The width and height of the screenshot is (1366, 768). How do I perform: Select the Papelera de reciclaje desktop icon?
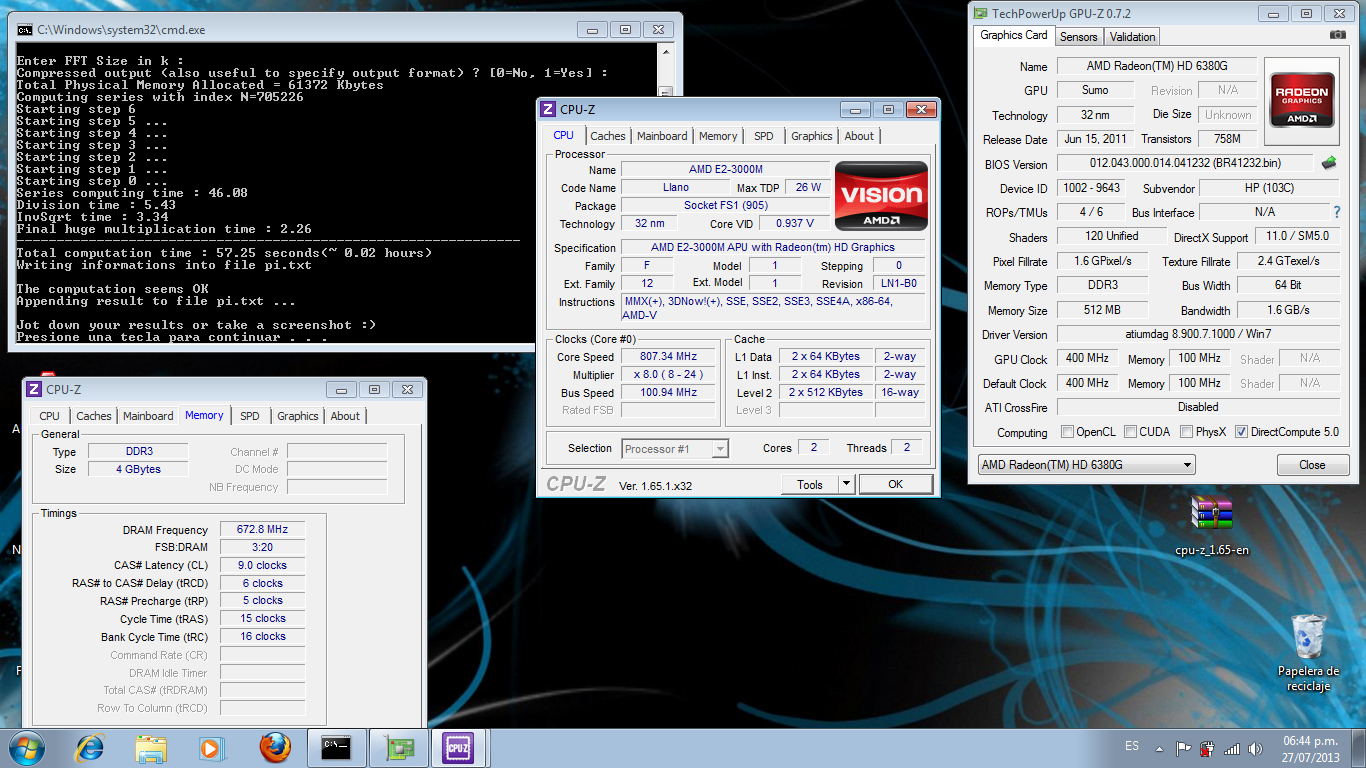pyautogui.click(x=1308, y=652)
